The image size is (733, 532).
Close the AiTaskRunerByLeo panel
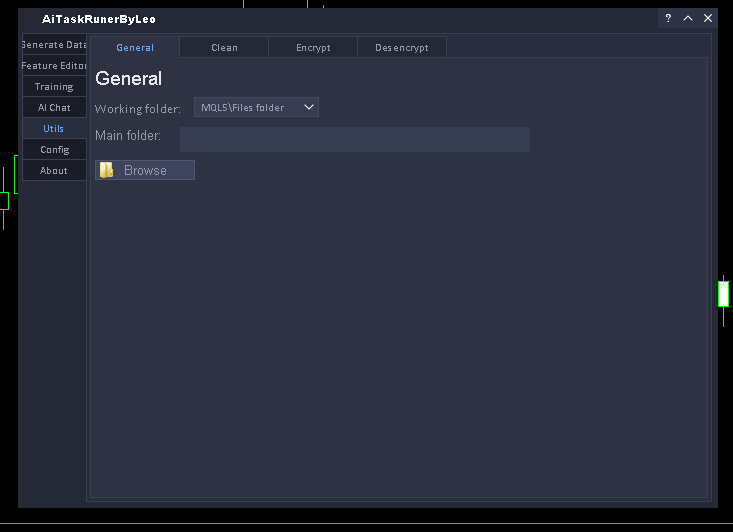[x=708, y=18]
